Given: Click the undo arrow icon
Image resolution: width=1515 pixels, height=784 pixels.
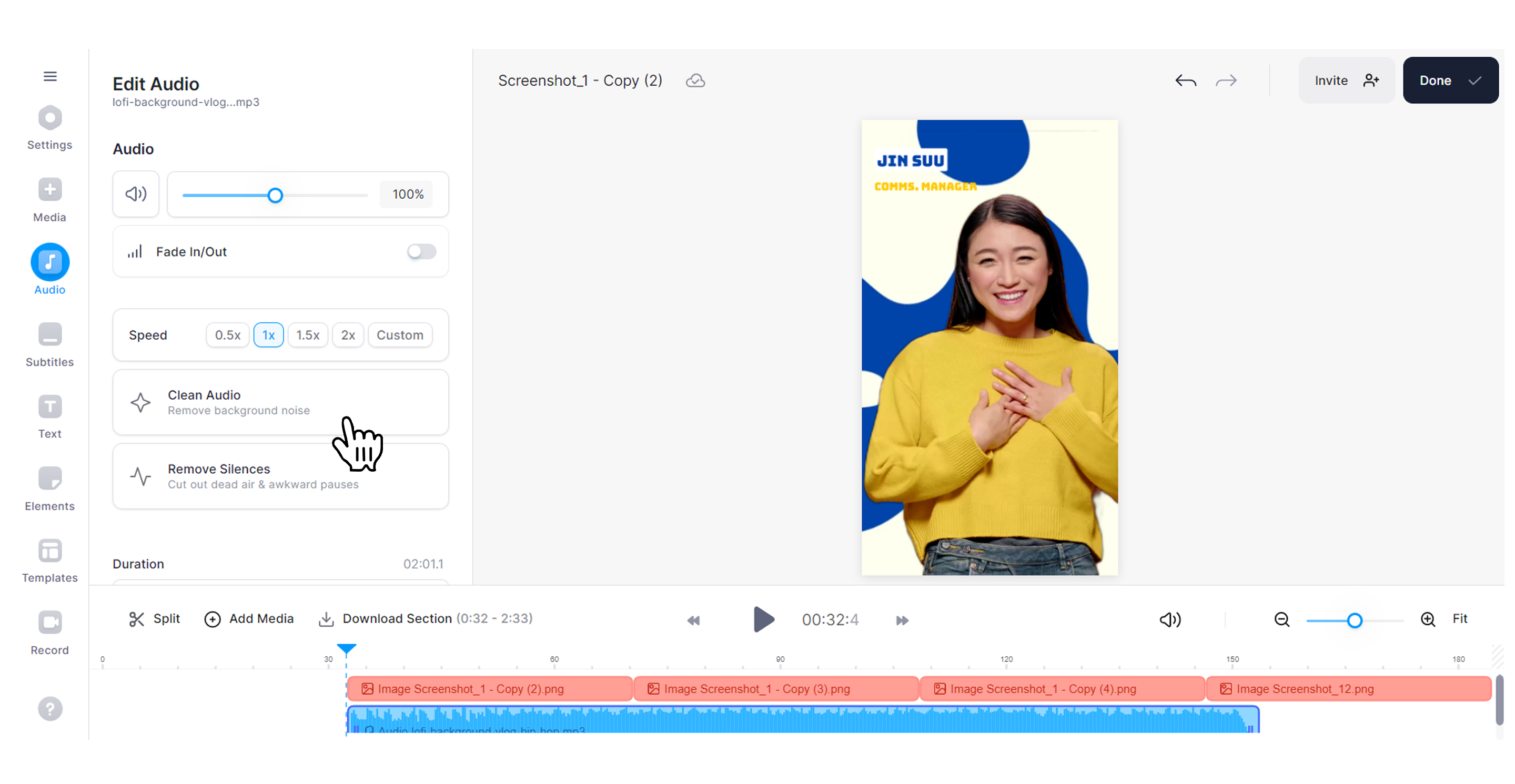Looking at the screenshot, I should coord(1185,80).
